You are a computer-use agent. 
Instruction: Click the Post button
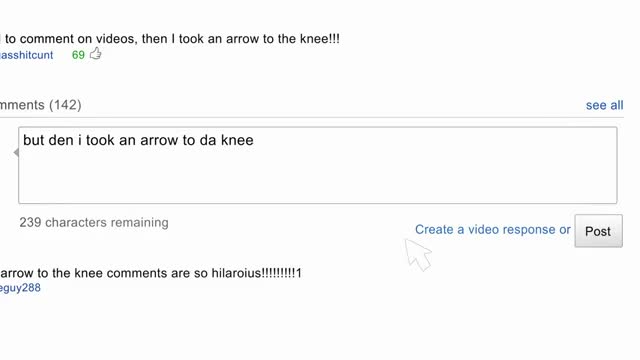pos(598,231)
